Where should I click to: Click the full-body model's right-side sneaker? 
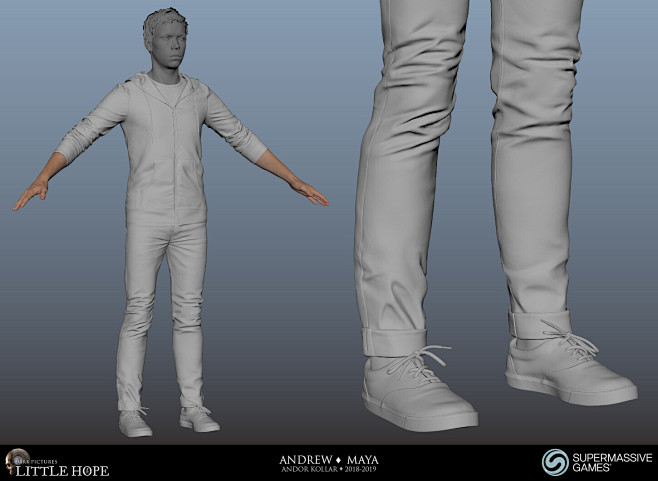click(x=199, y=418)
